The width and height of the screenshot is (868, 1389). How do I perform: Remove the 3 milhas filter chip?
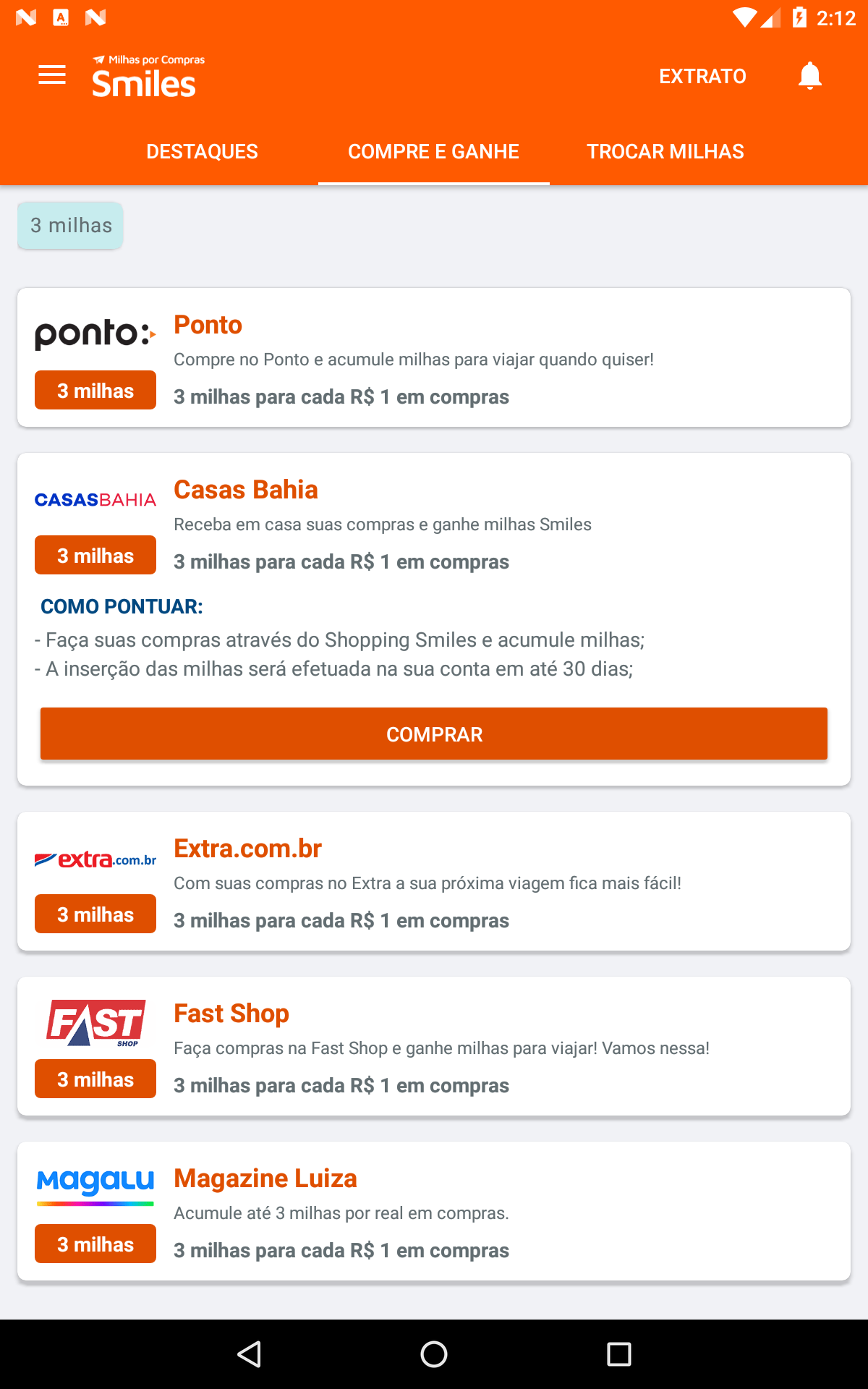click(x=71, y=226)
